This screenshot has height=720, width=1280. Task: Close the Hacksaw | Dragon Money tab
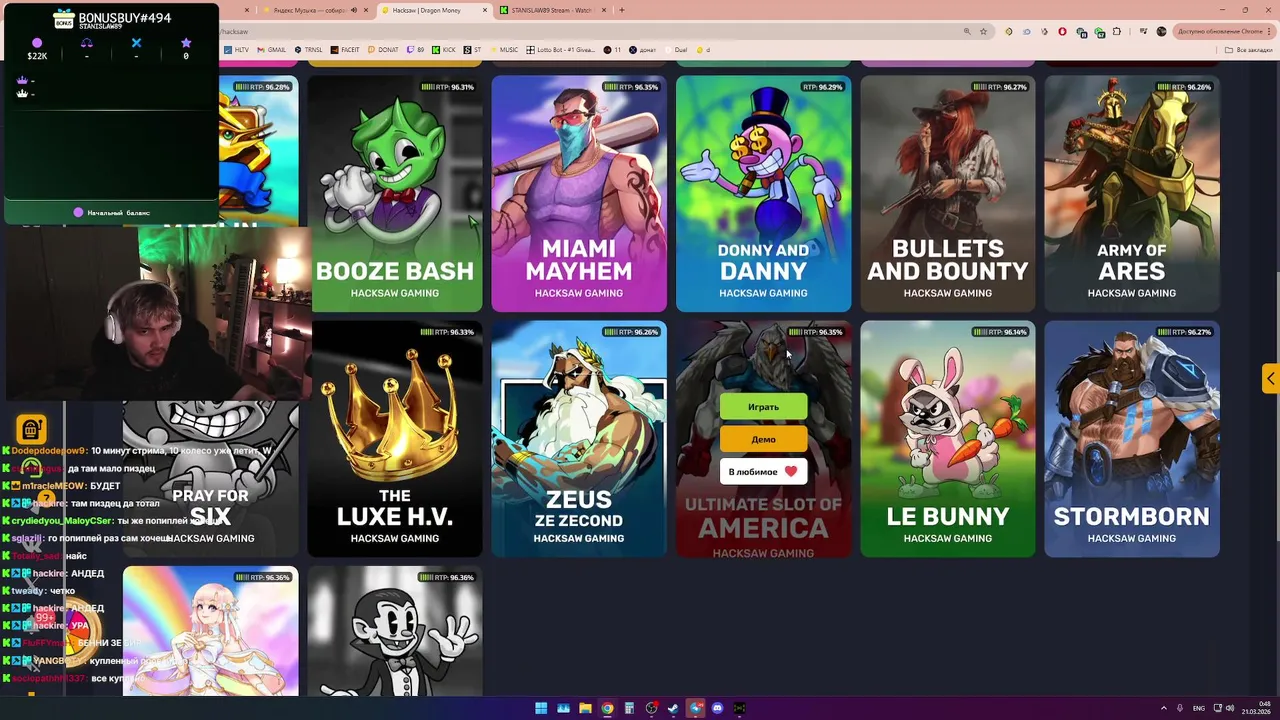(x=486, y=10)
